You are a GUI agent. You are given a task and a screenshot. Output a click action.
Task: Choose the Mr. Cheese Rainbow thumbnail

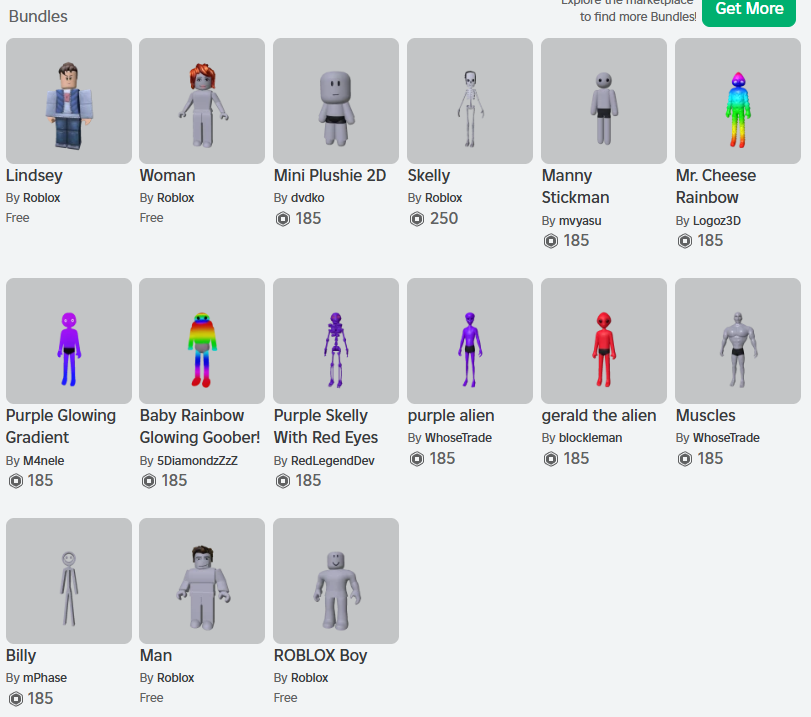(738, 101)
